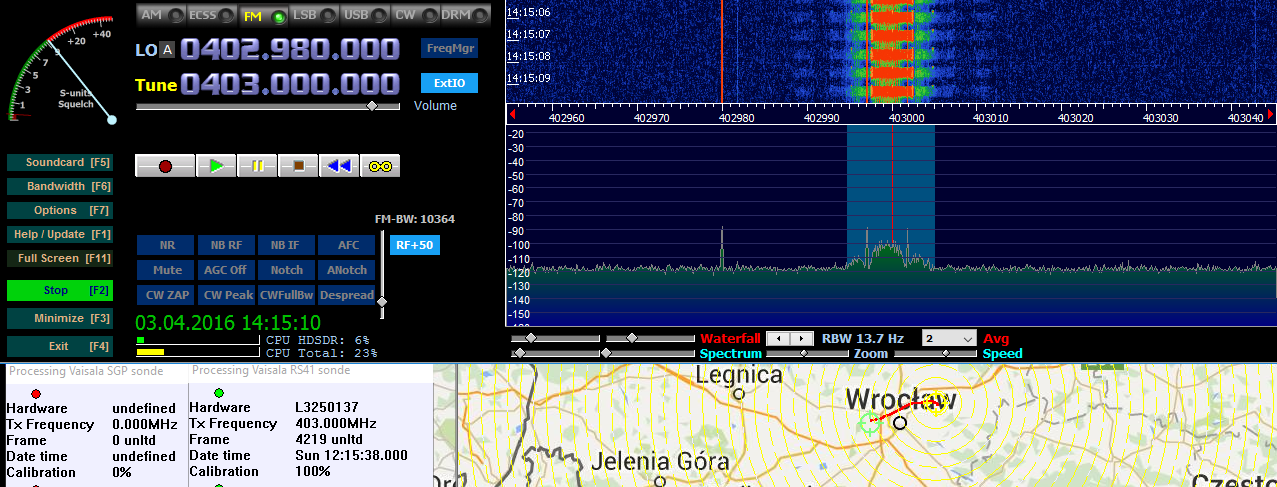
Task: Toggle AFC automatic frequency control
Action: pos(347,245)
